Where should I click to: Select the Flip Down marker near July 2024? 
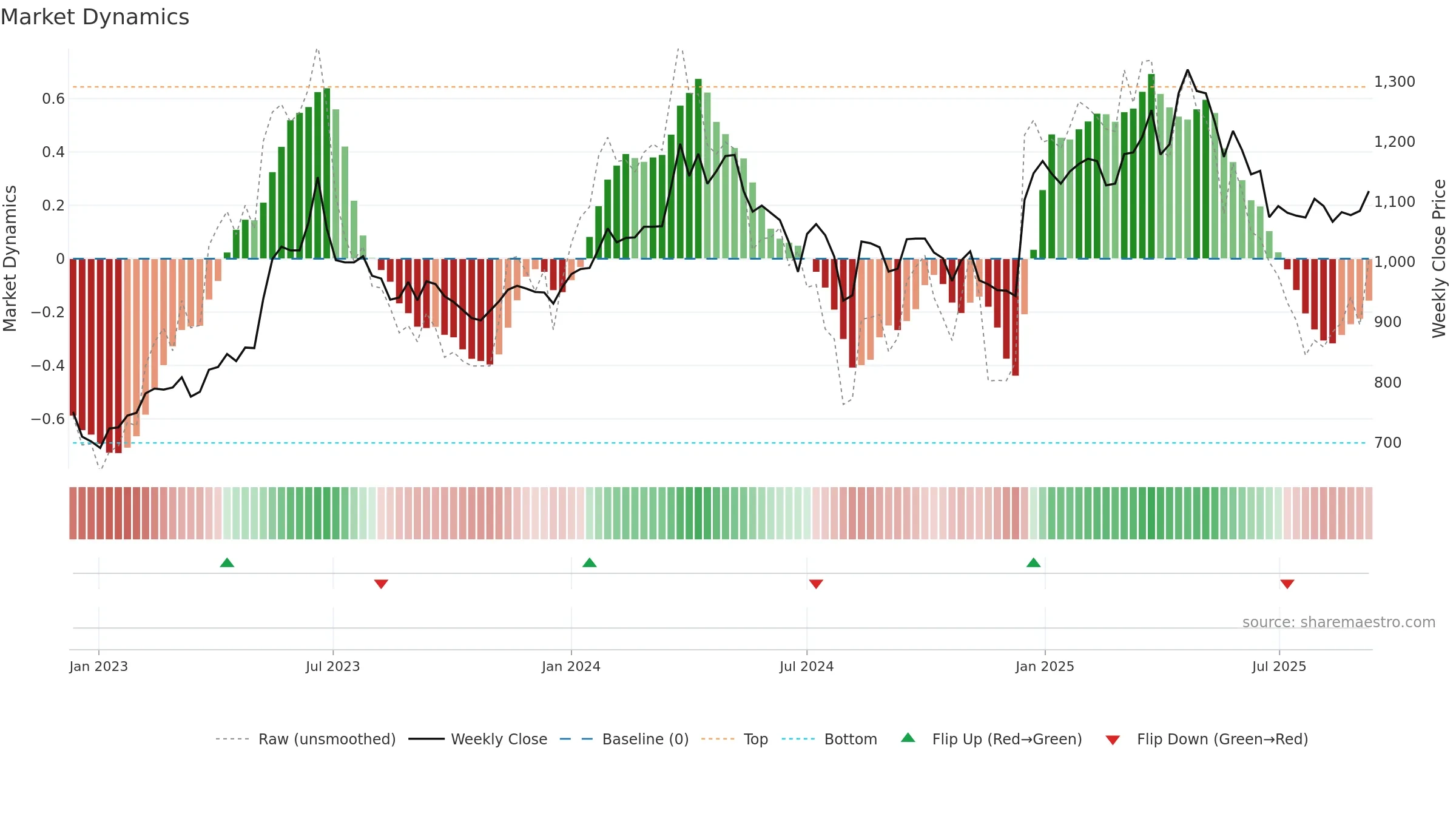[x=816, y=584]
